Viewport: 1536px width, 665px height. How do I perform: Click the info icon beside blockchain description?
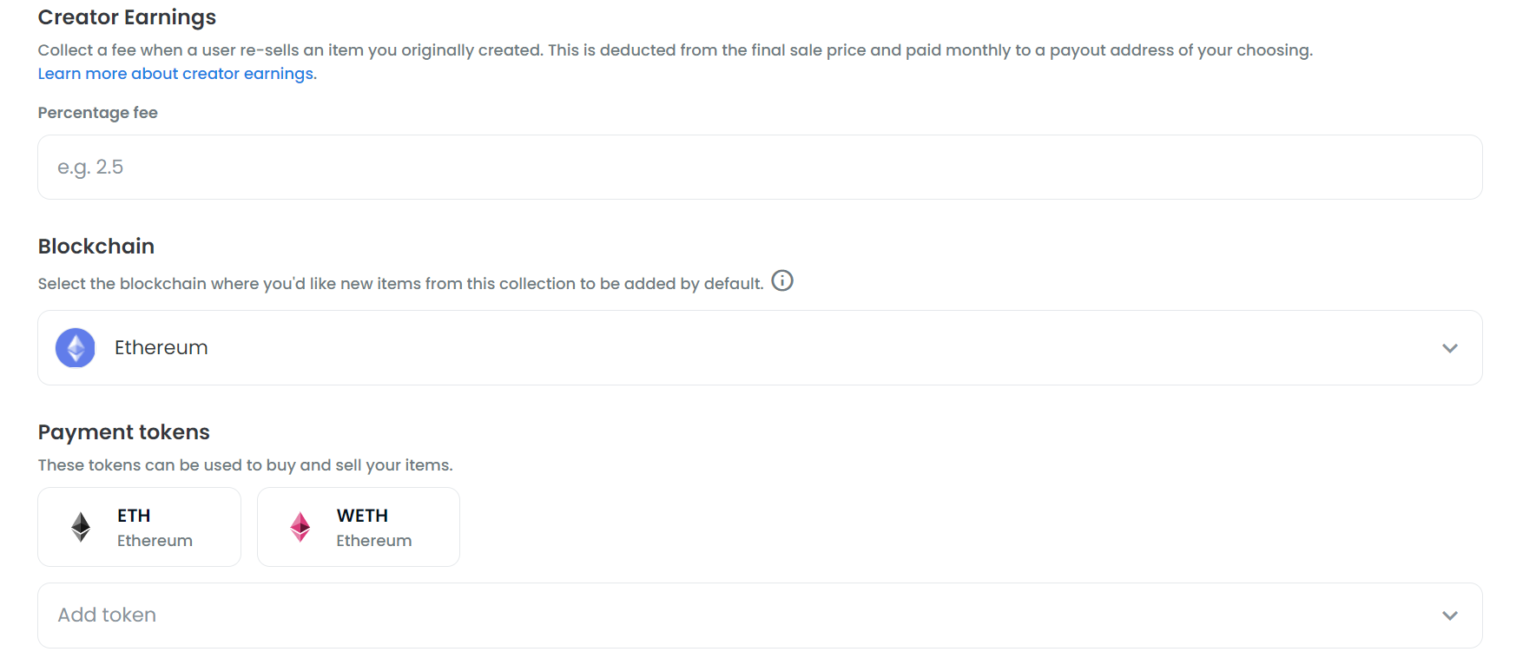coord(783,281)
